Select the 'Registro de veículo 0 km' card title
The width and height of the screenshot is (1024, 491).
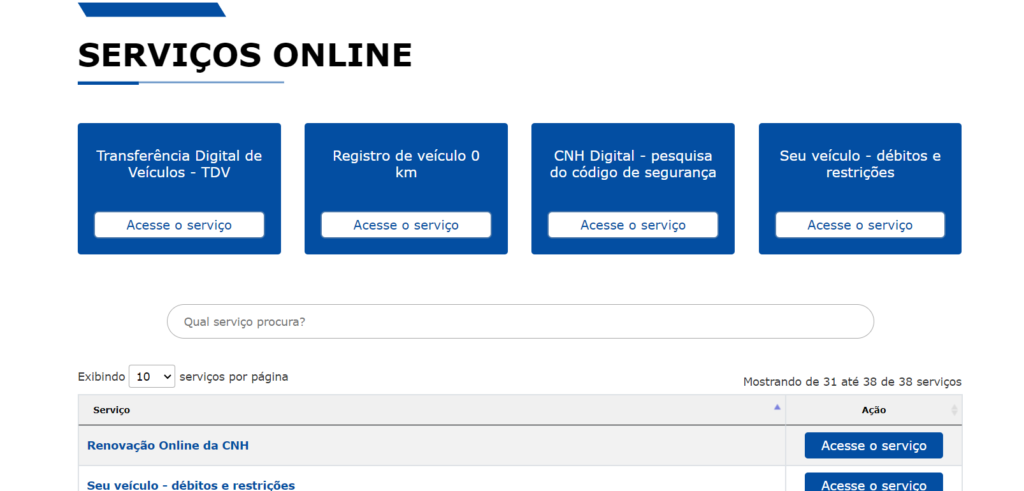(x=406, y=164)
